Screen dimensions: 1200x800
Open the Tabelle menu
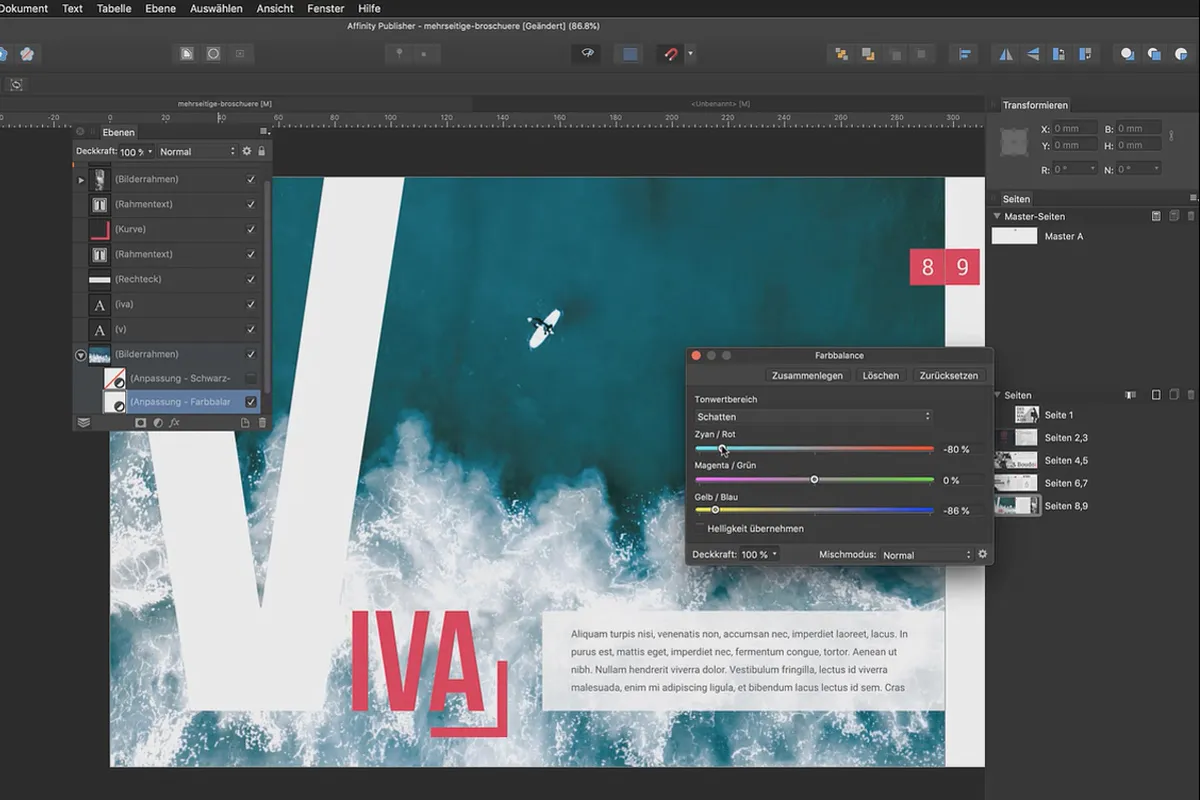point(114,8)
